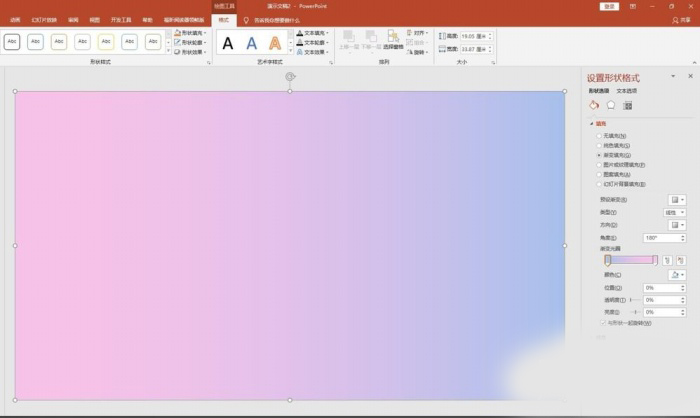Viewport: 700px width, 418px height.
Task: Expand the WordArt styles gallery More arrow
Action: pyautogui.click(x=290, y=51)
